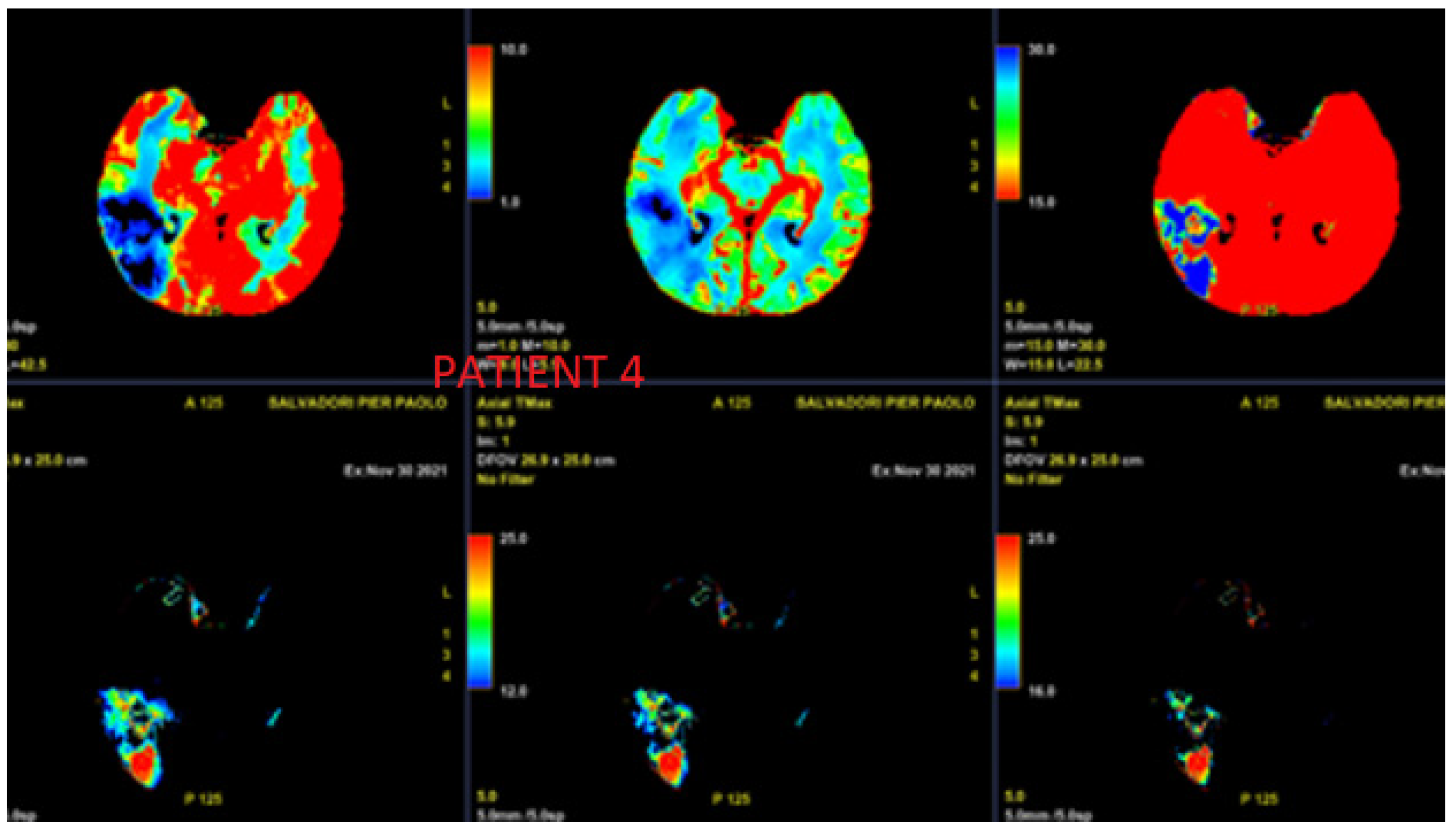Click the 'DFOV' text in the bottom-right panel
This screenshot has width=1456, height=831.
click(1024, 460)
